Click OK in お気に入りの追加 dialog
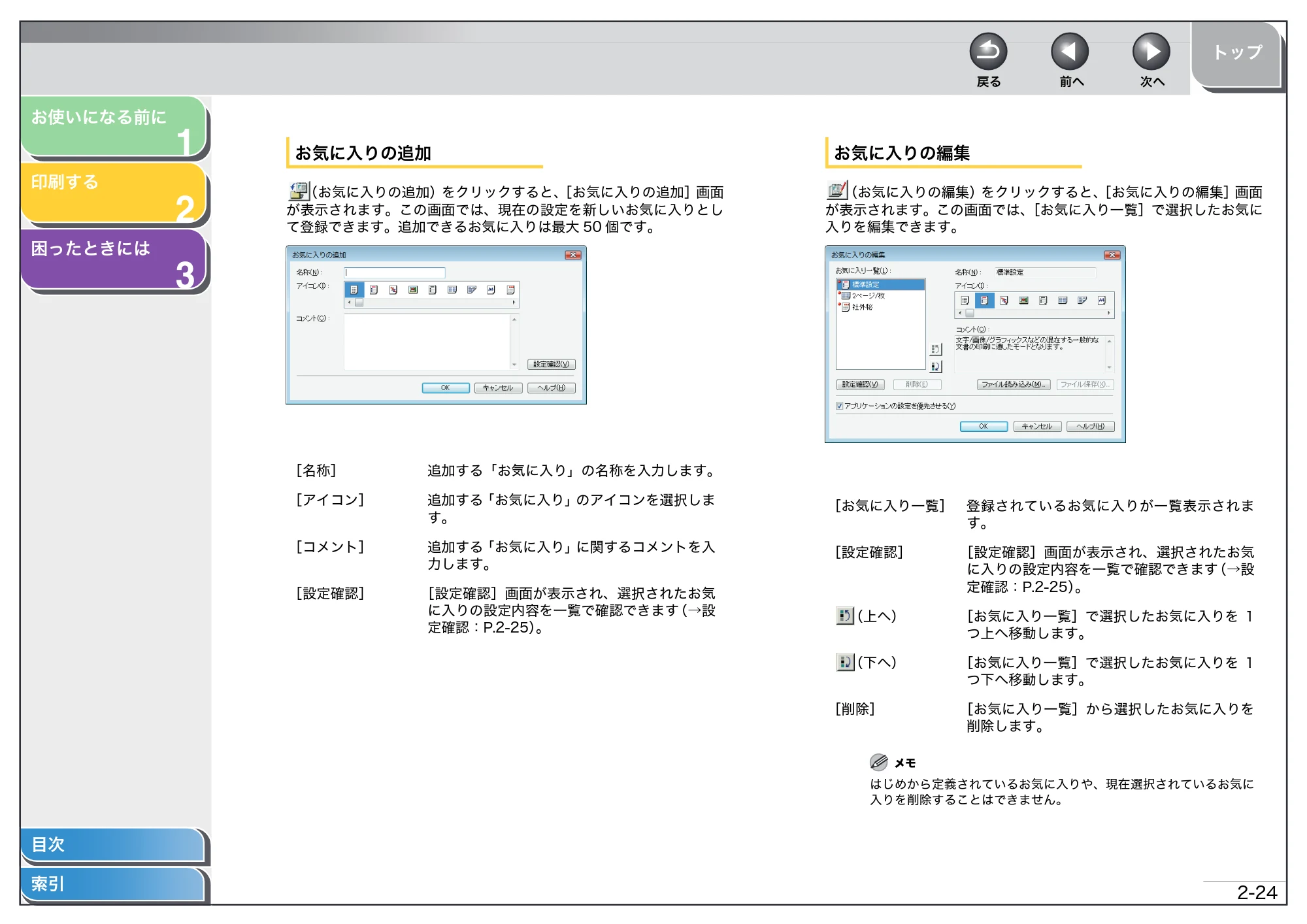The height and width of the screenshot is (924, 1307). tap(446, 388)
